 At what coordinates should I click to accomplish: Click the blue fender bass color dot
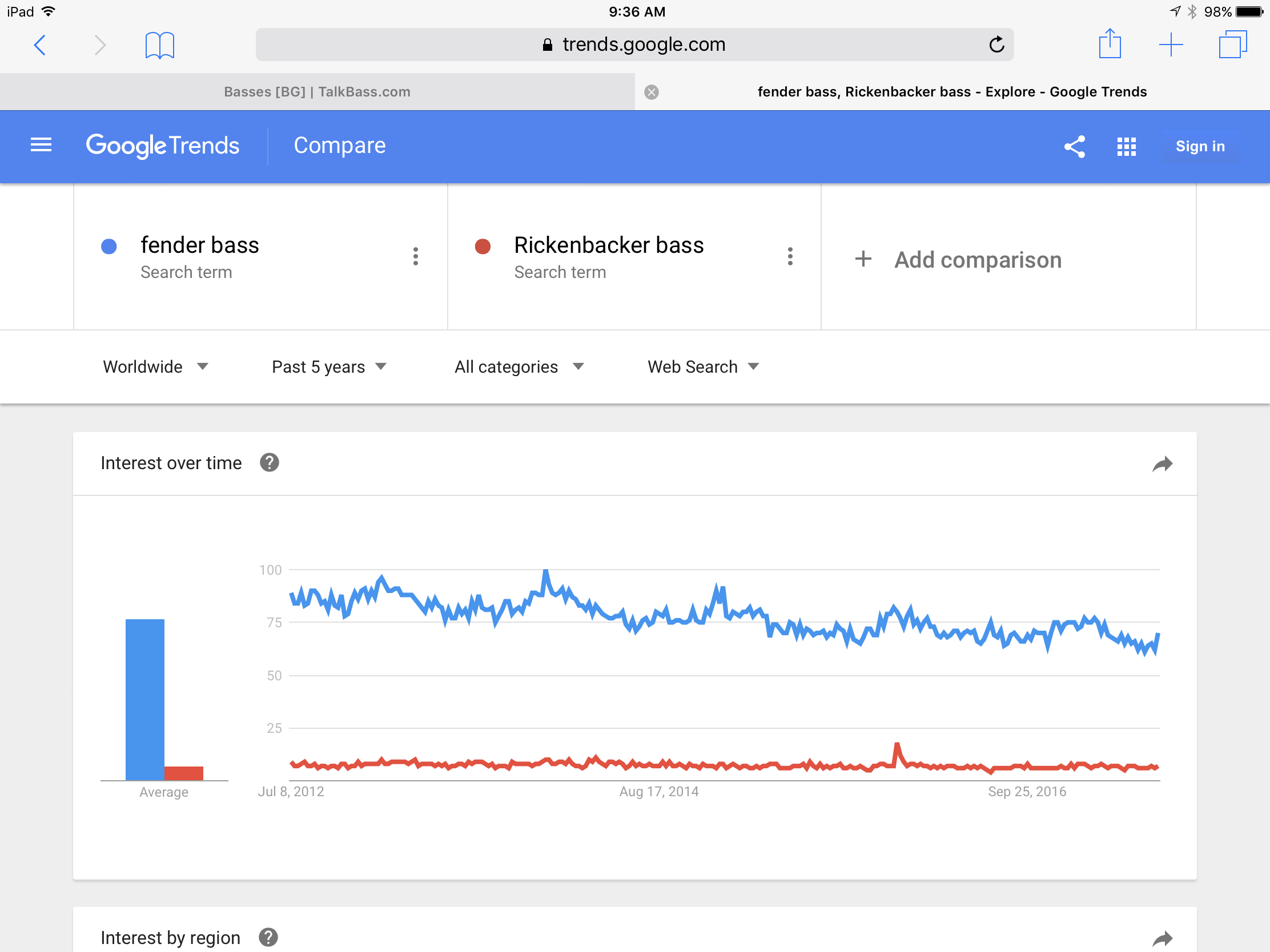(x=109, y=246)
